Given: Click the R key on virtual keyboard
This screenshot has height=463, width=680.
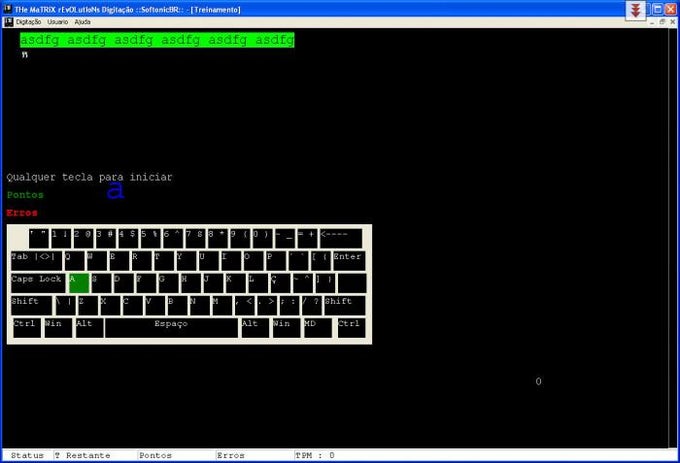Looking at the screenshot, I should 142,261.
